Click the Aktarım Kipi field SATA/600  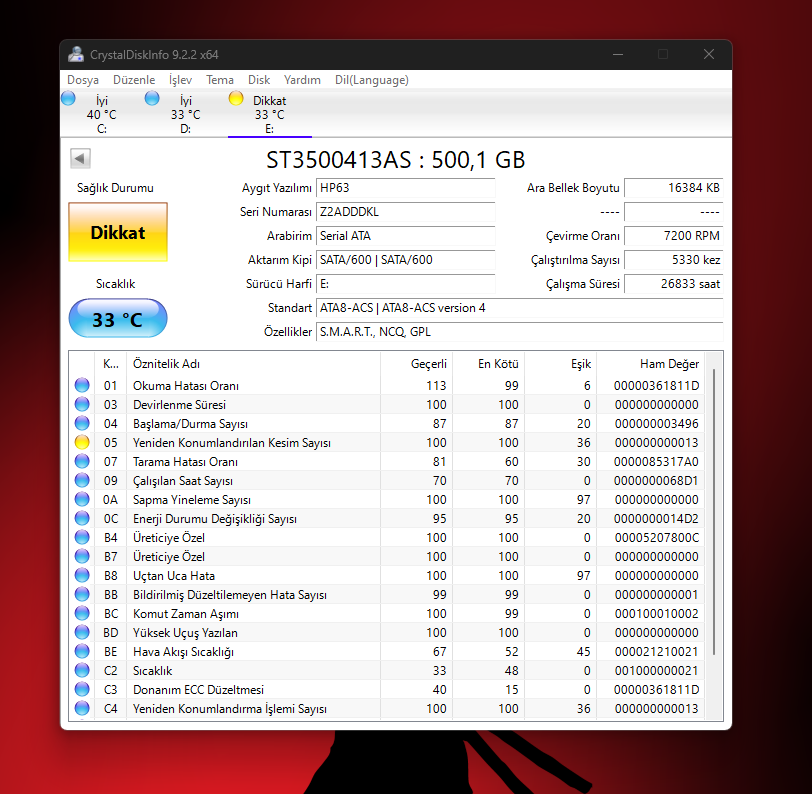(405, 259)
